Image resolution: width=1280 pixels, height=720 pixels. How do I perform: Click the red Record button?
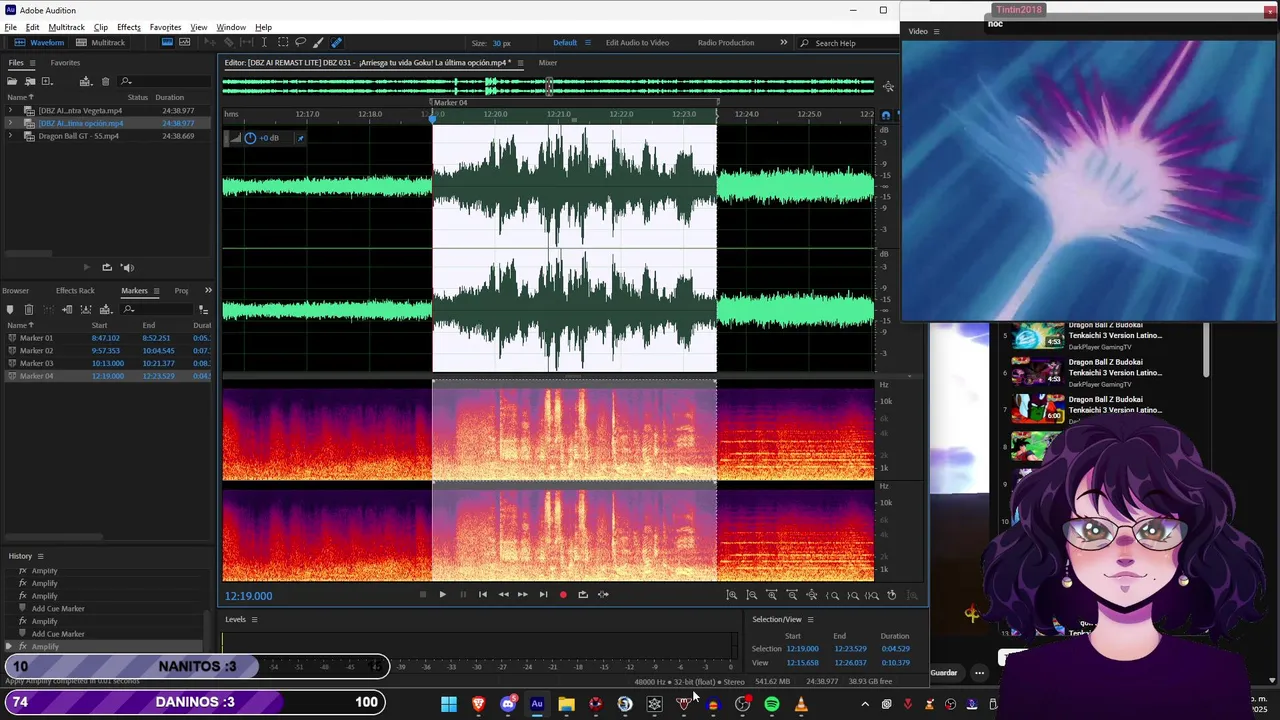563,595
